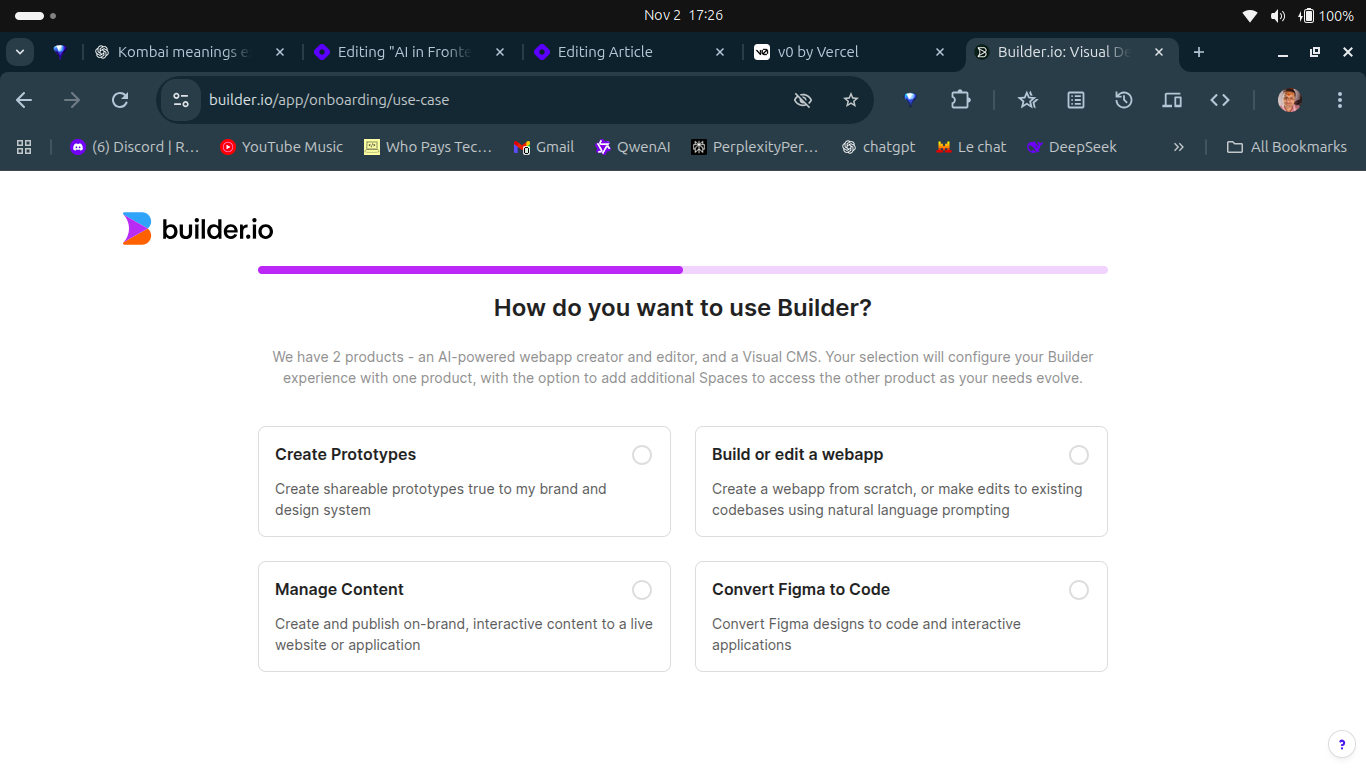Open the Gmail bookmark
1366x768 pixels.
[x=544, y=147]
